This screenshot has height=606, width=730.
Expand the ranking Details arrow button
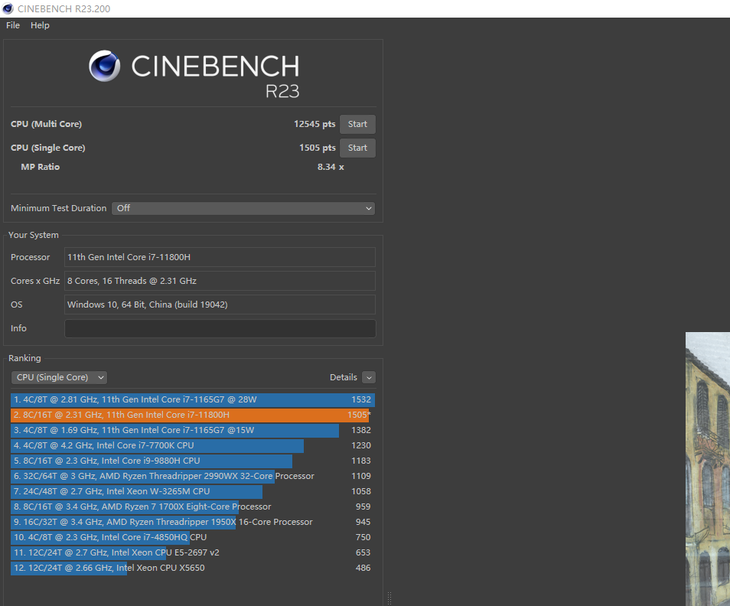pyautogui.click(x=369, y=377)
